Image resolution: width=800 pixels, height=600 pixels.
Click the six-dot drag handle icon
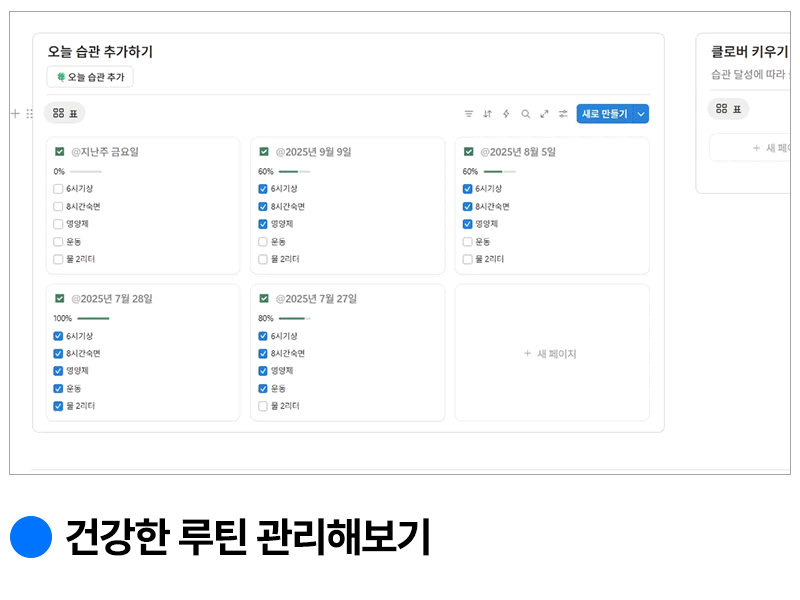click(30, 113)
